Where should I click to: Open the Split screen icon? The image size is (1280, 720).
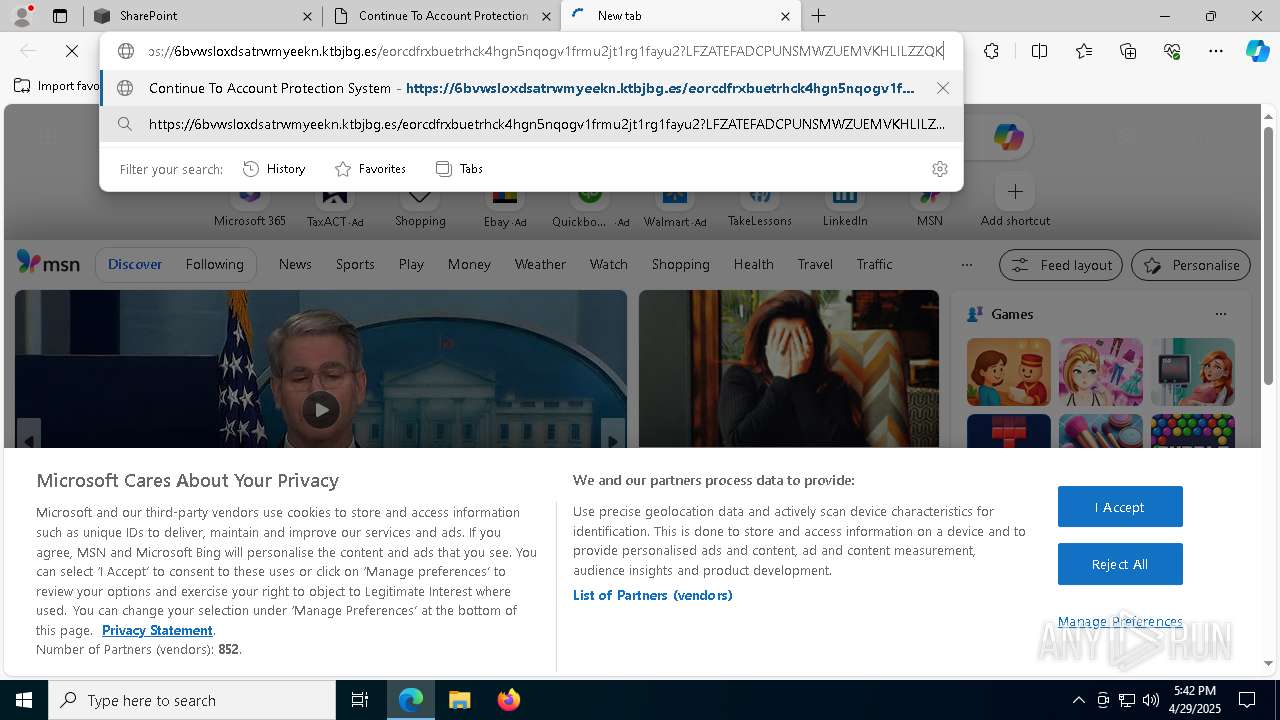pos(1039,51)
